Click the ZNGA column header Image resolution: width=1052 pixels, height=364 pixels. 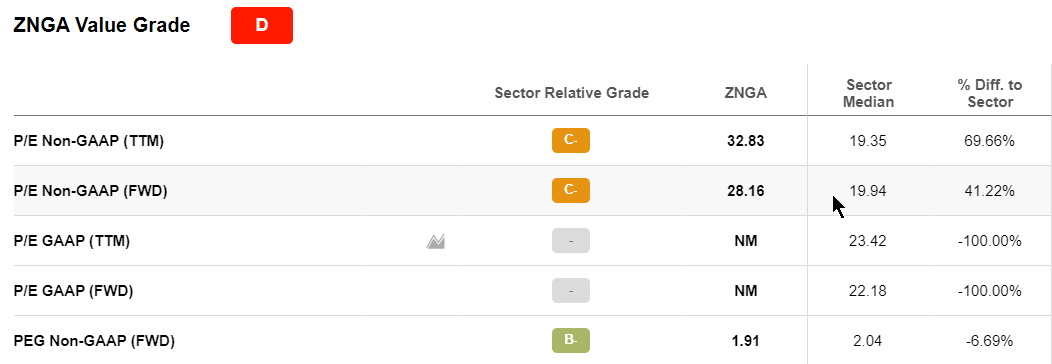click(x=745, y=94)
